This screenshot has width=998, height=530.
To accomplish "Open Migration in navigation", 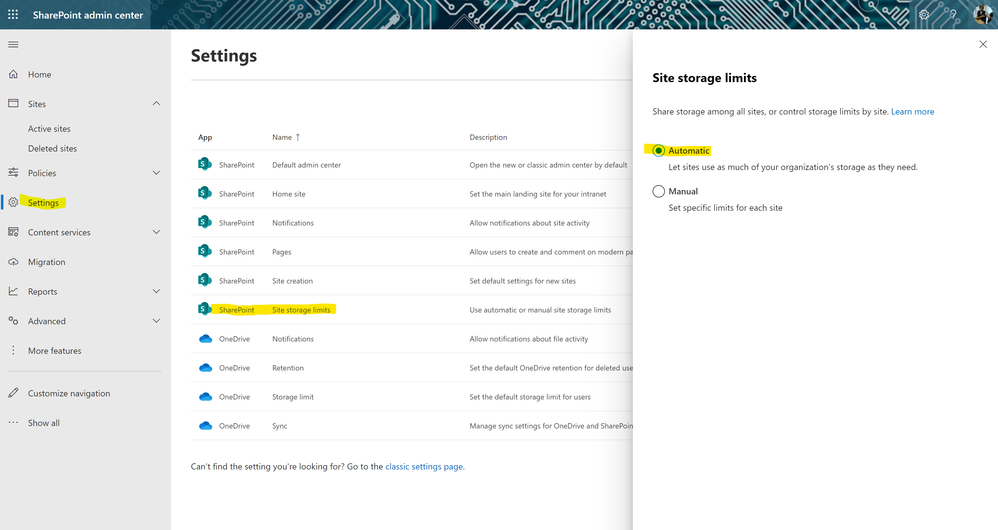I will pos(46,262).
